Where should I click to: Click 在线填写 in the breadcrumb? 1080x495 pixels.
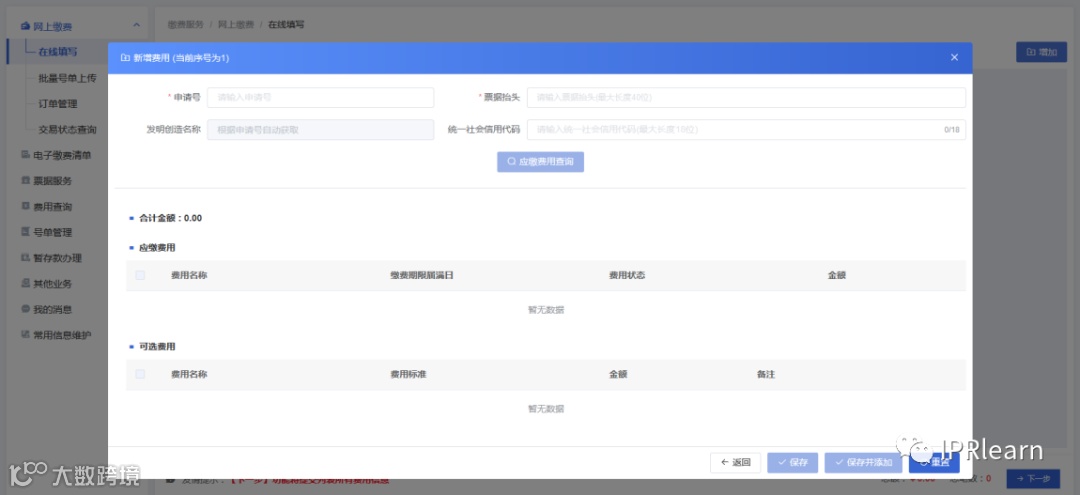click(x=287, y=24)
